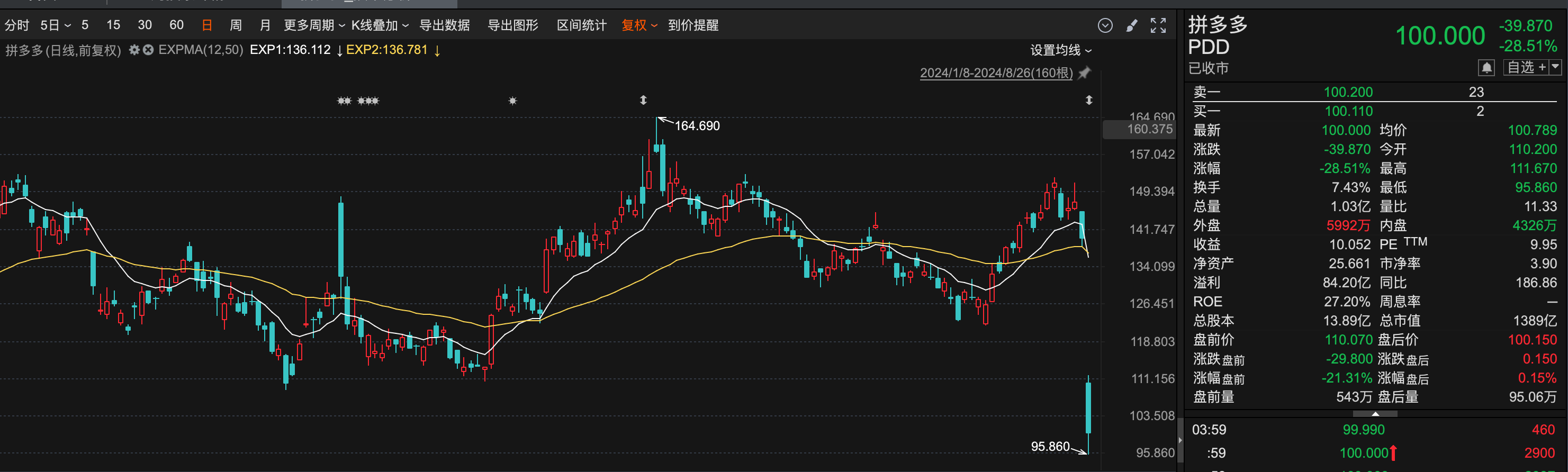Click the 已收市 market status text
The width and height of the screenshot is (1568, 472).
[x=1208, y=68]
